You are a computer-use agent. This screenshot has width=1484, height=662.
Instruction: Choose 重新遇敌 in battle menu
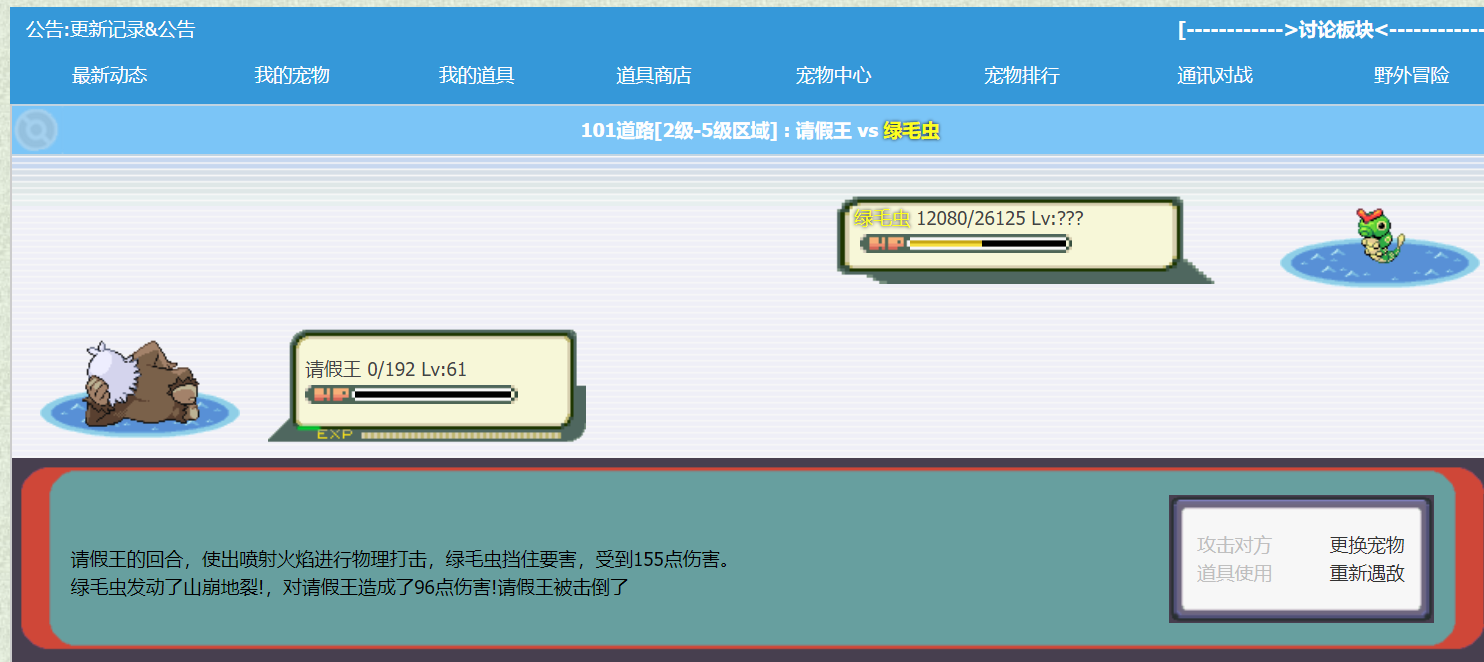click(x=1367, y=574)
